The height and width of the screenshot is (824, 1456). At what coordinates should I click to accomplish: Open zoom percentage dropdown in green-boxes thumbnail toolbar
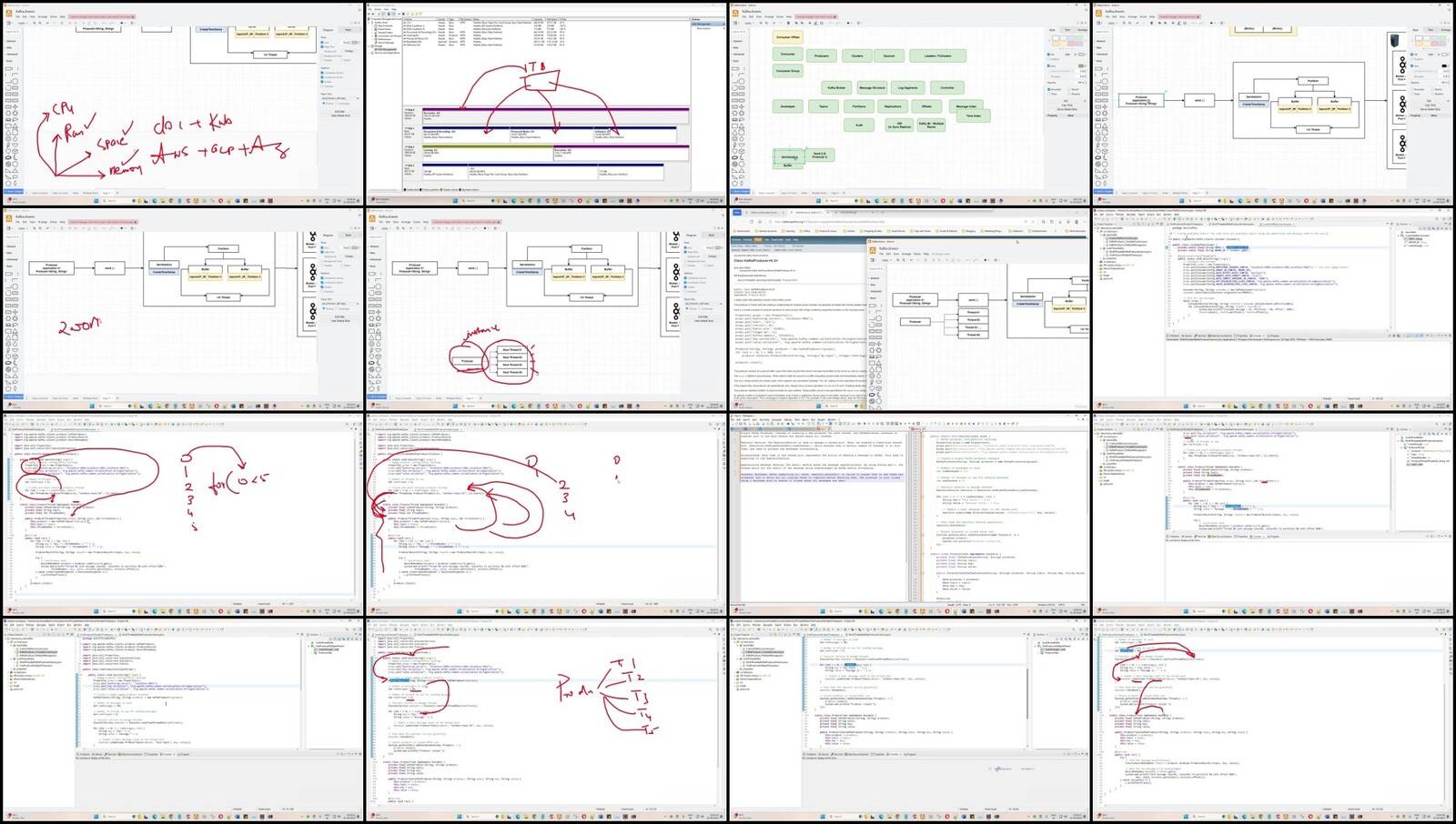[750, 23]
